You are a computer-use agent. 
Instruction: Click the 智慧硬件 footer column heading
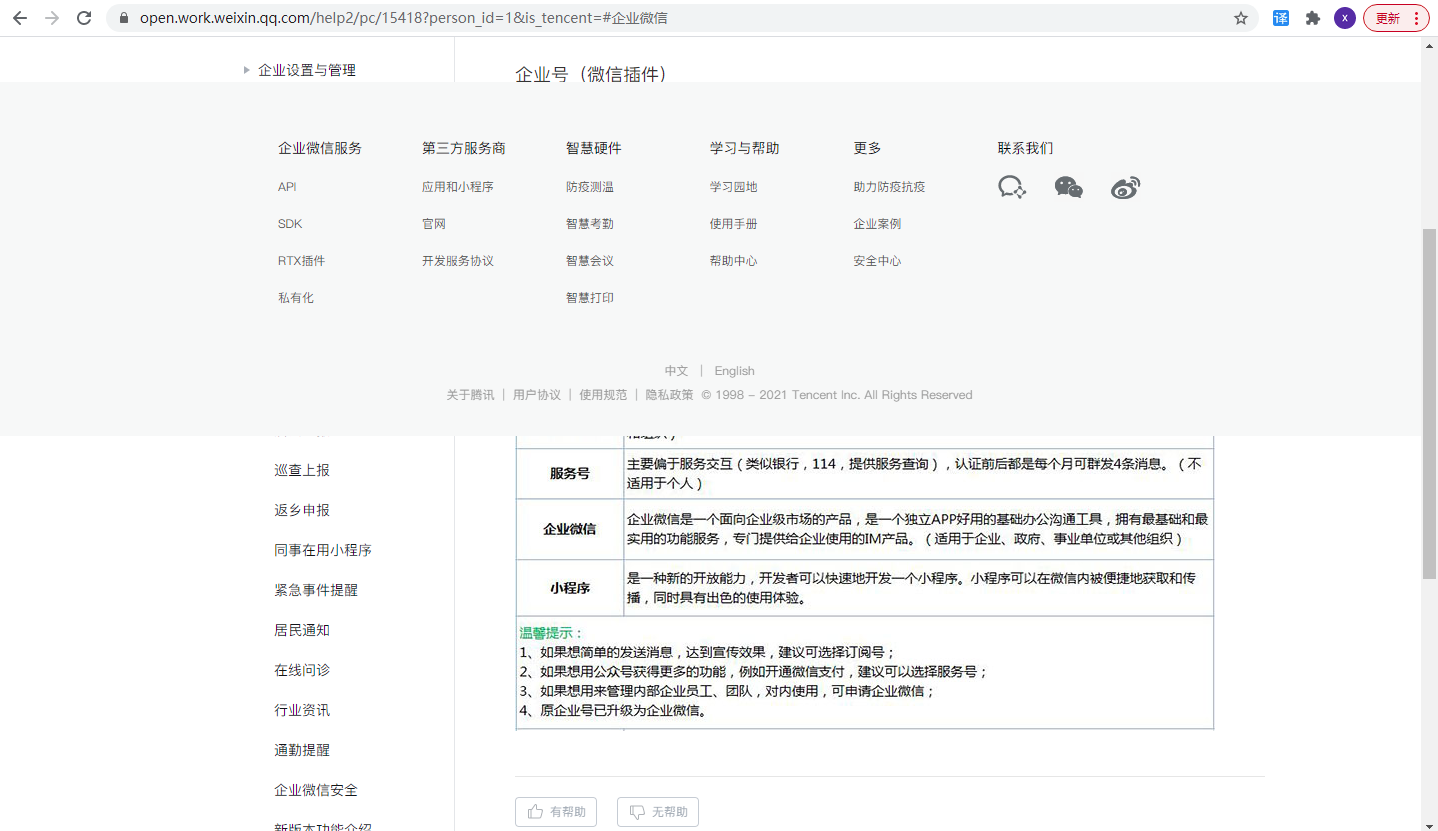pos(594,148)
